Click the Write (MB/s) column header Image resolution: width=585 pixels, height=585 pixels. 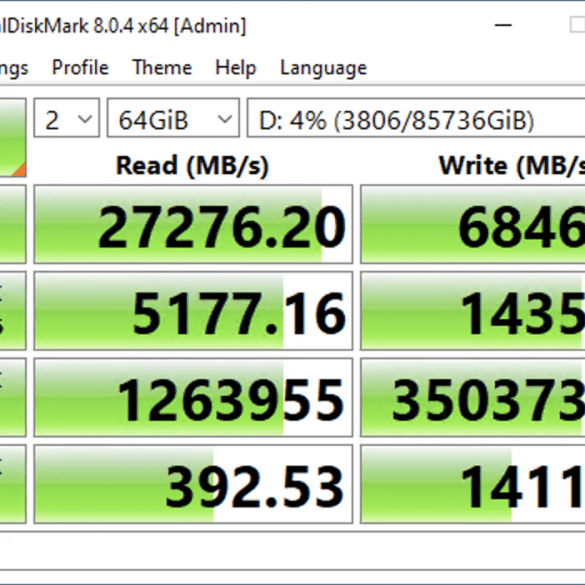(x=512, y=166)
